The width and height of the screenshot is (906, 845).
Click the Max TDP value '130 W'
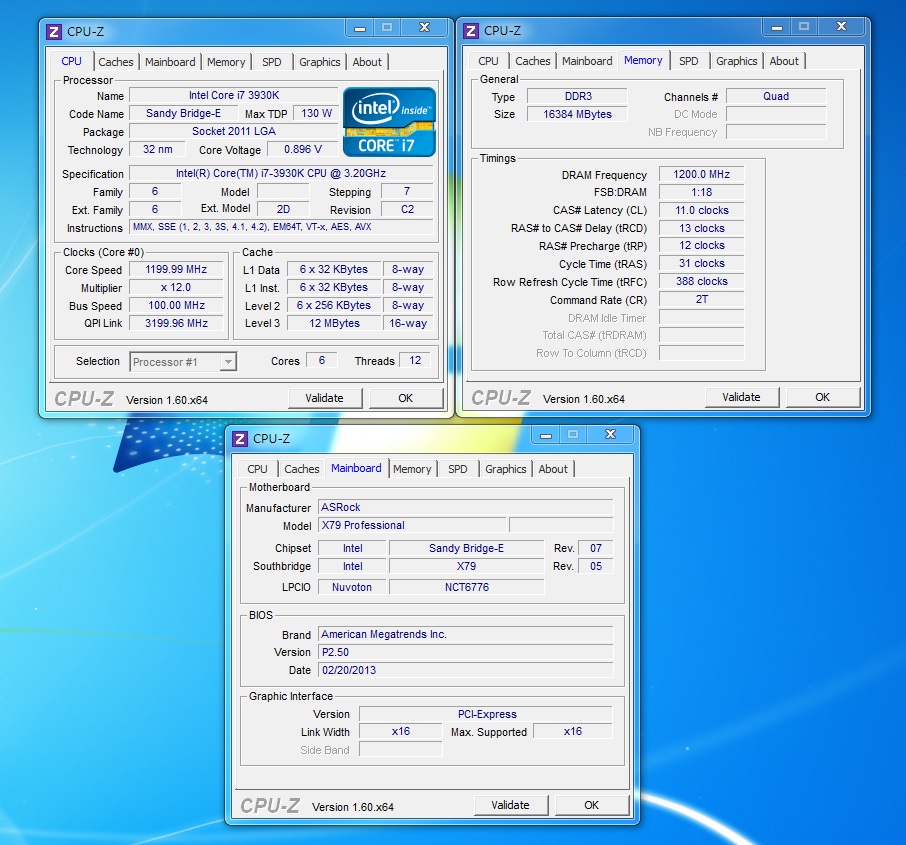click(316, 113)
